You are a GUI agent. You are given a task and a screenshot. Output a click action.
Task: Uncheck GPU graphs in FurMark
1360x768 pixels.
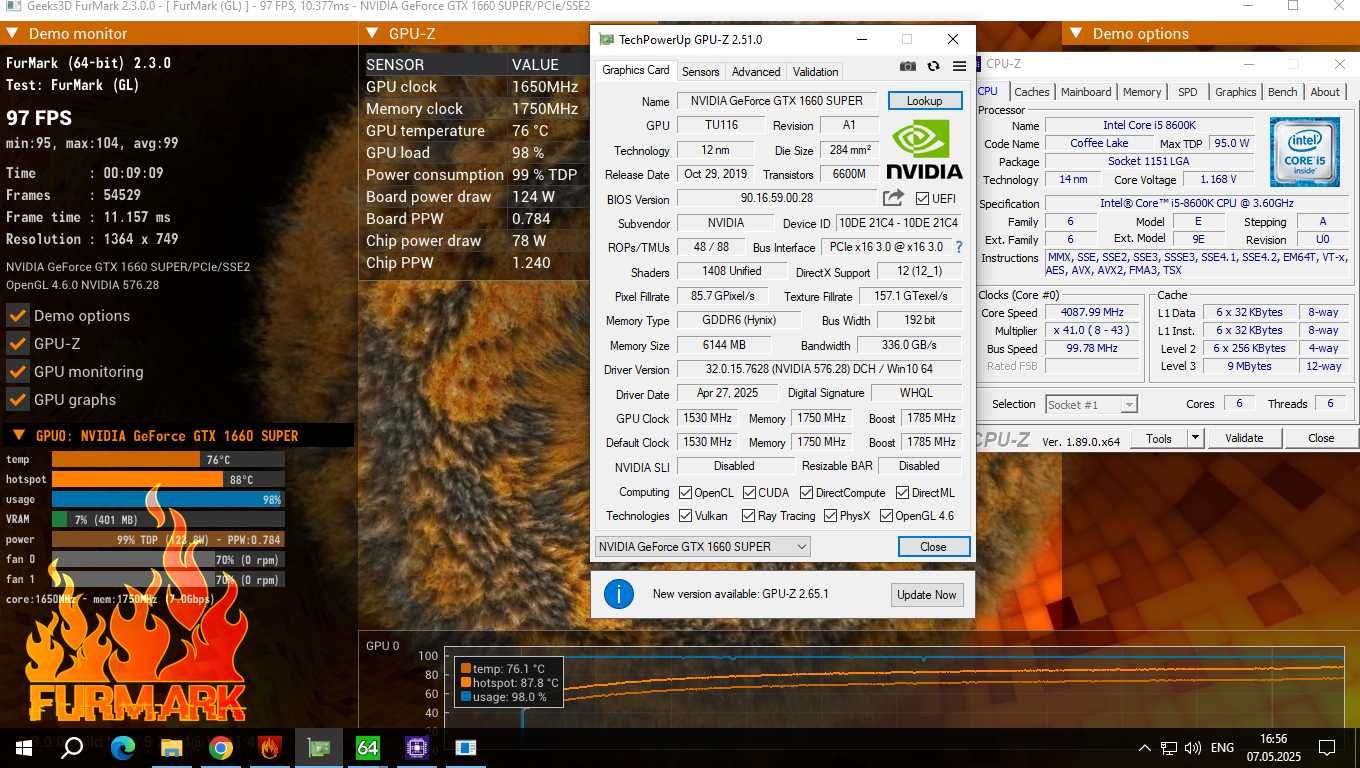coord(17,400)
